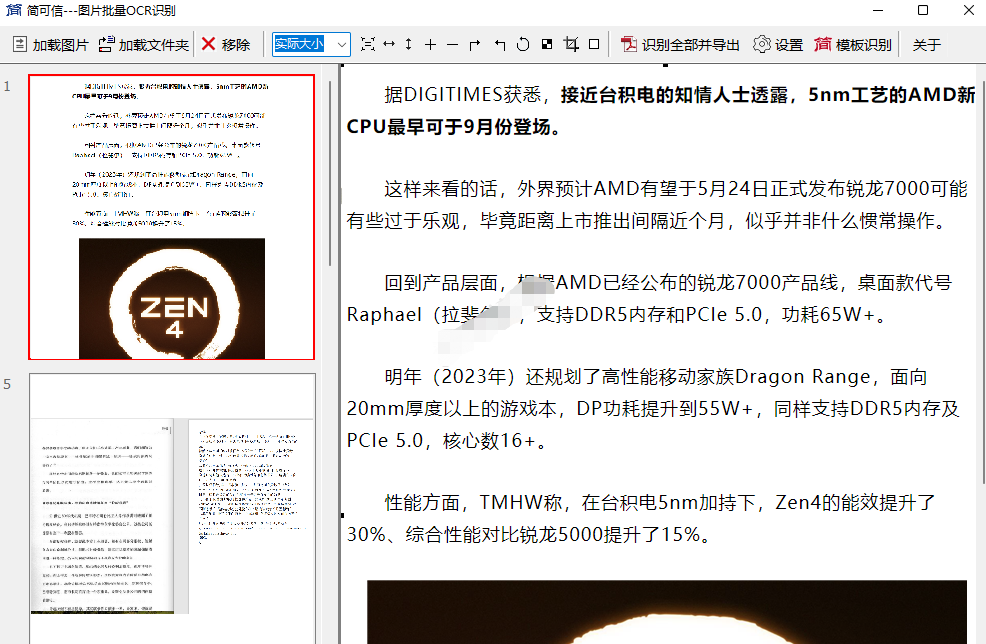Click the text '据DIGITIMES获悉' in preview
Image resolution: width=986 pixels, height=644 pixels.
coord(463,94)
